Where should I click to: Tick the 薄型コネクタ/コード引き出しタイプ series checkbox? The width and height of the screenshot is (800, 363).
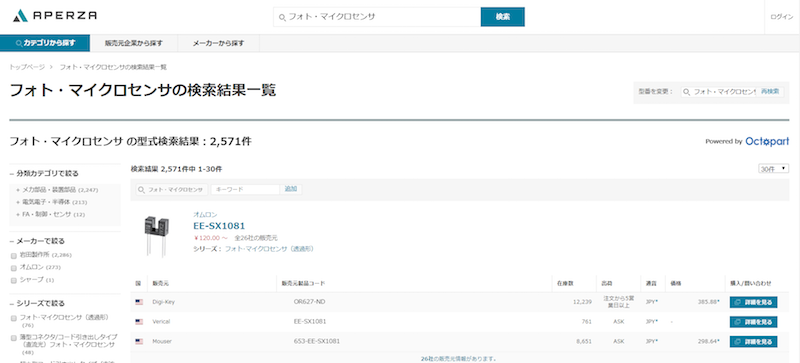(14, 338)
